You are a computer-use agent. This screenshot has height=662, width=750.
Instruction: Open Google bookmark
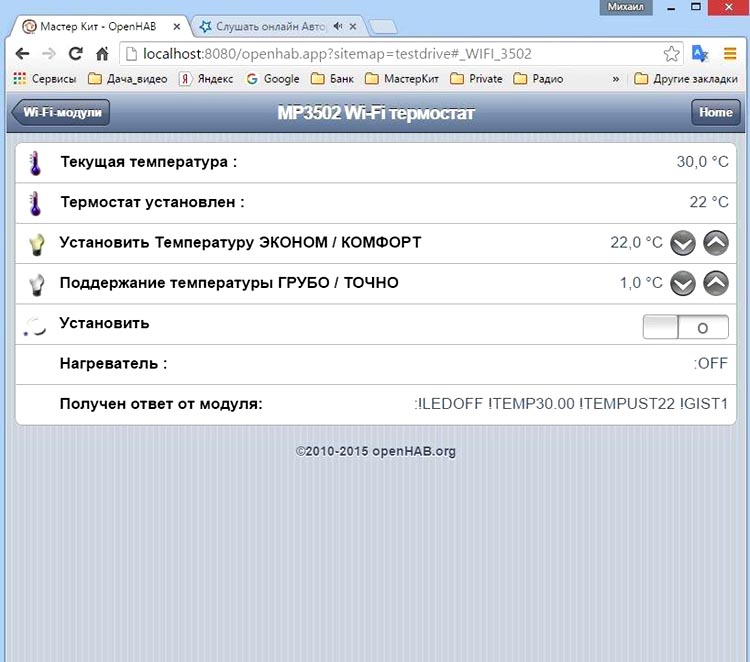273,78
